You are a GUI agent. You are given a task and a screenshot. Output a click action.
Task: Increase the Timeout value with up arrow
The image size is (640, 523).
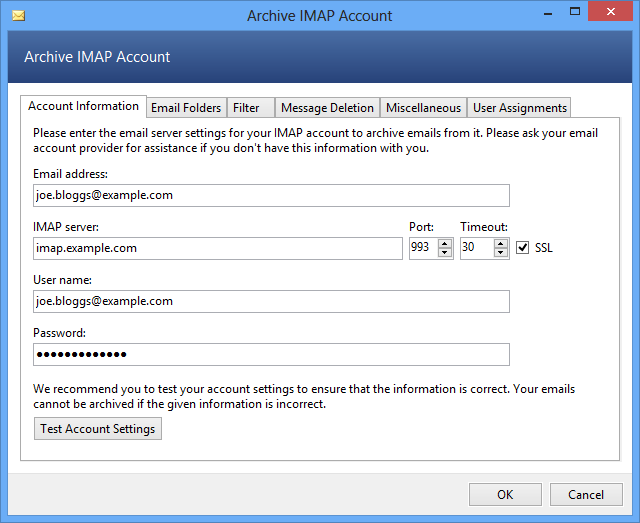coord(501,243)
